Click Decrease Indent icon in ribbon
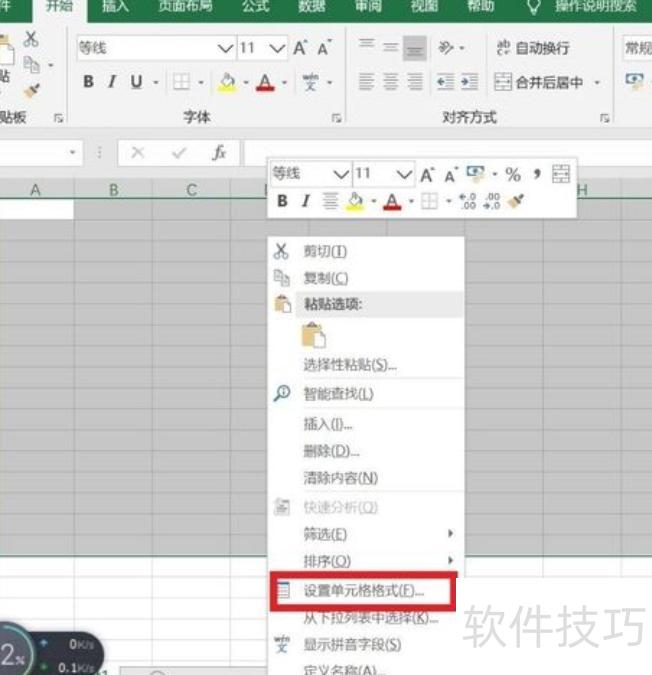The image size is (652, 675). (445, 81)
